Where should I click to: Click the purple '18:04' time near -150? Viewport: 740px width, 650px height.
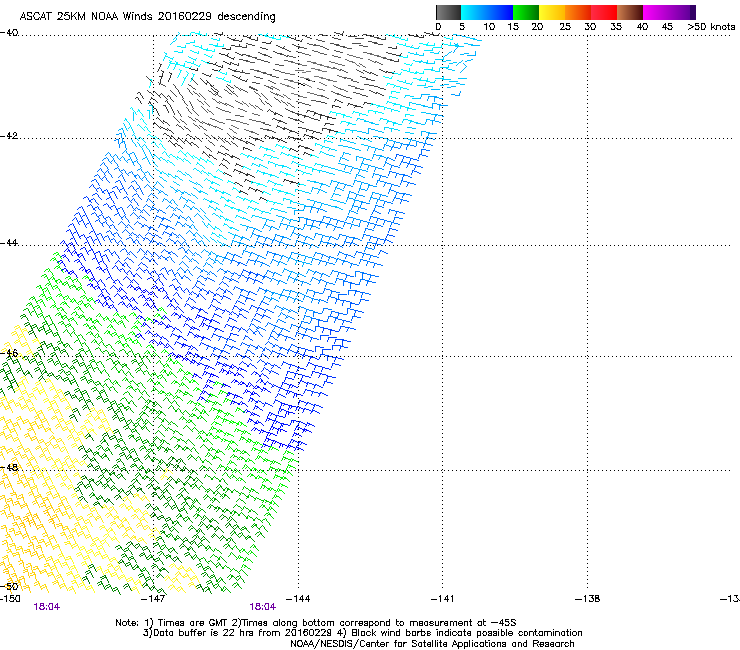pos(47,607)
